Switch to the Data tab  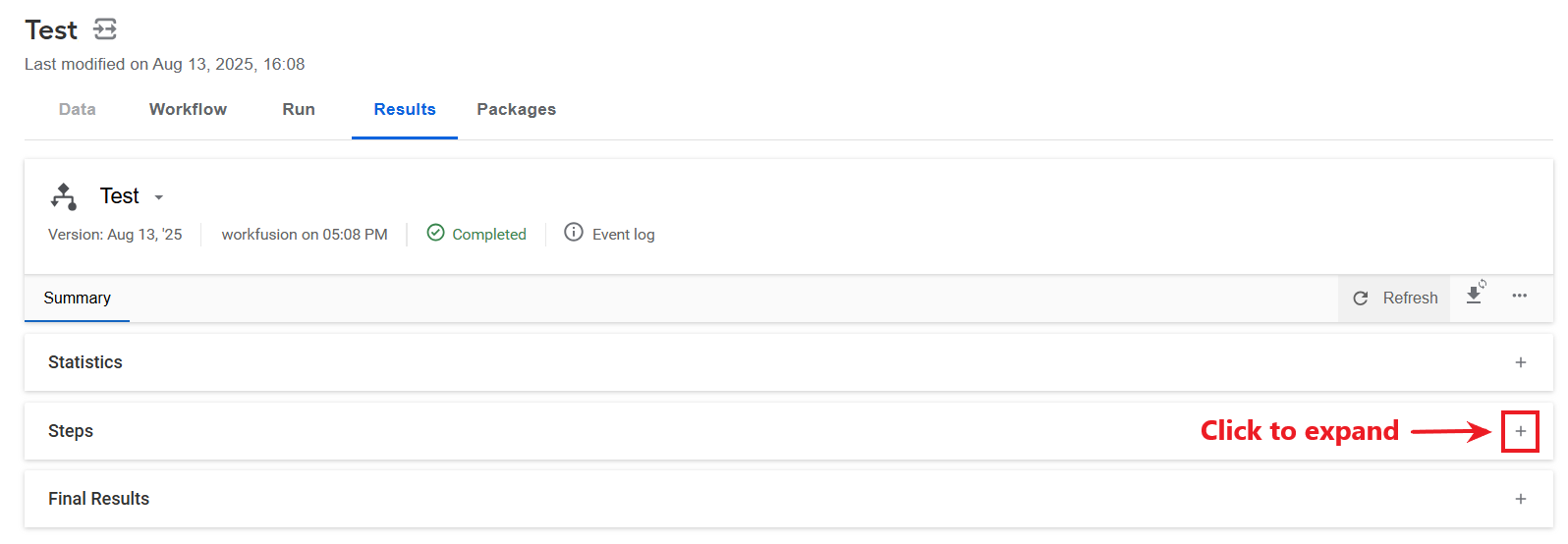tap(78, 109)
